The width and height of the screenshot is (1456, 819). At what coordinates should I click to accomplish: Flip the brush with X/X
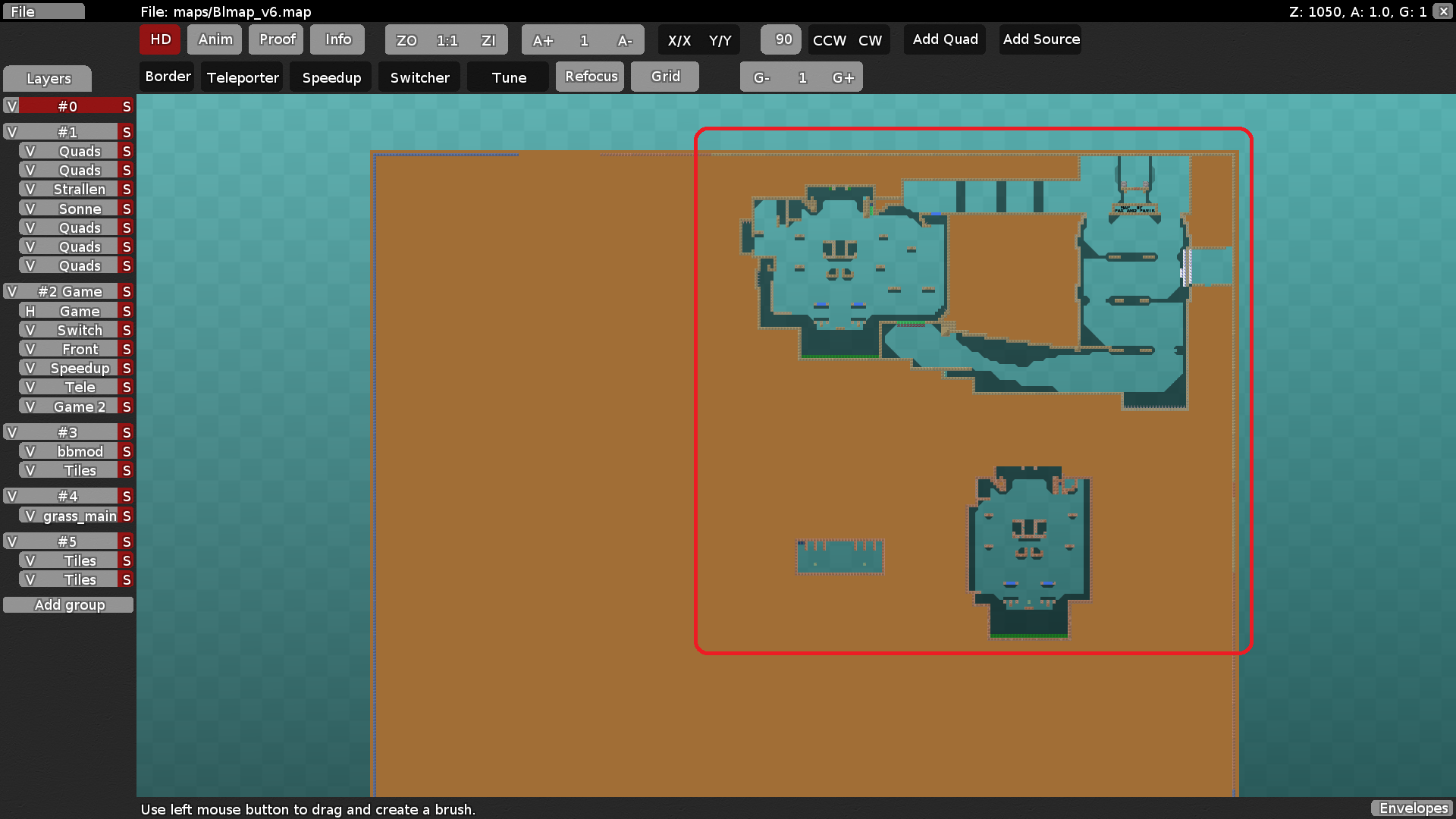point(680,40)
